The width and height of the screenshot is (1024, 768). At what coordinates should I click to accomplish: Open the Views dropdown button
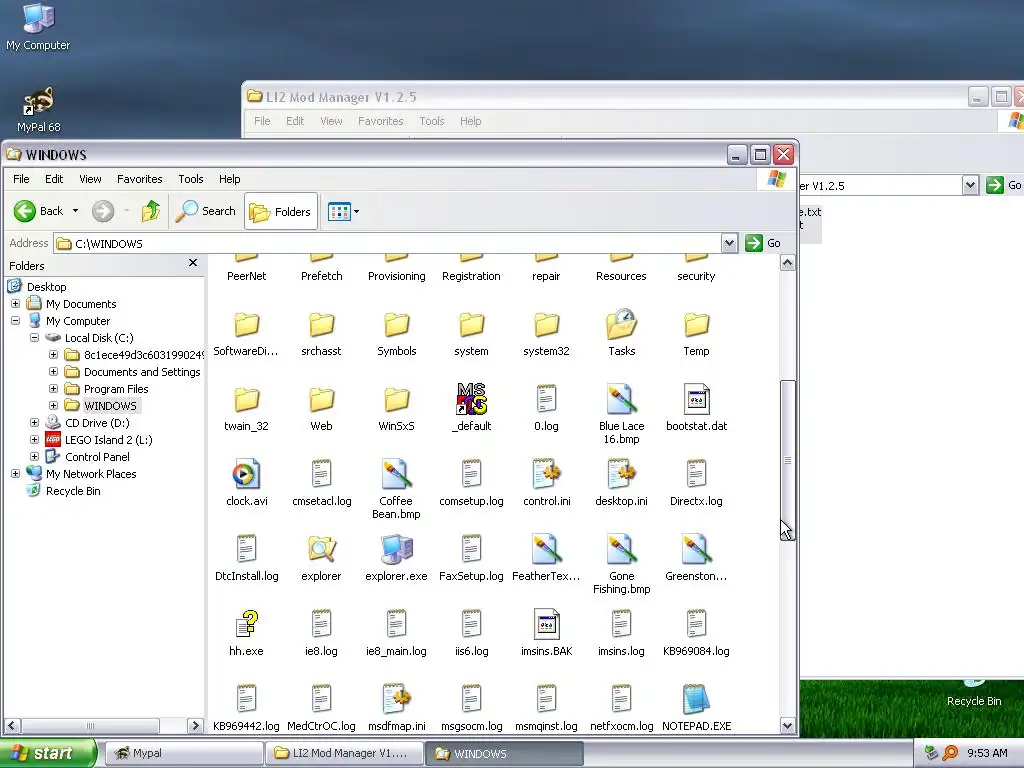[344, 211]
